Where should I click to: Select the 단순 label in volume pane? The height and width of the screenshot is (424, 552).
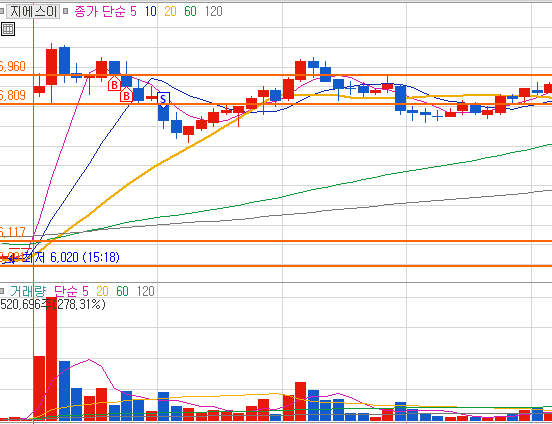coord(66,291)
